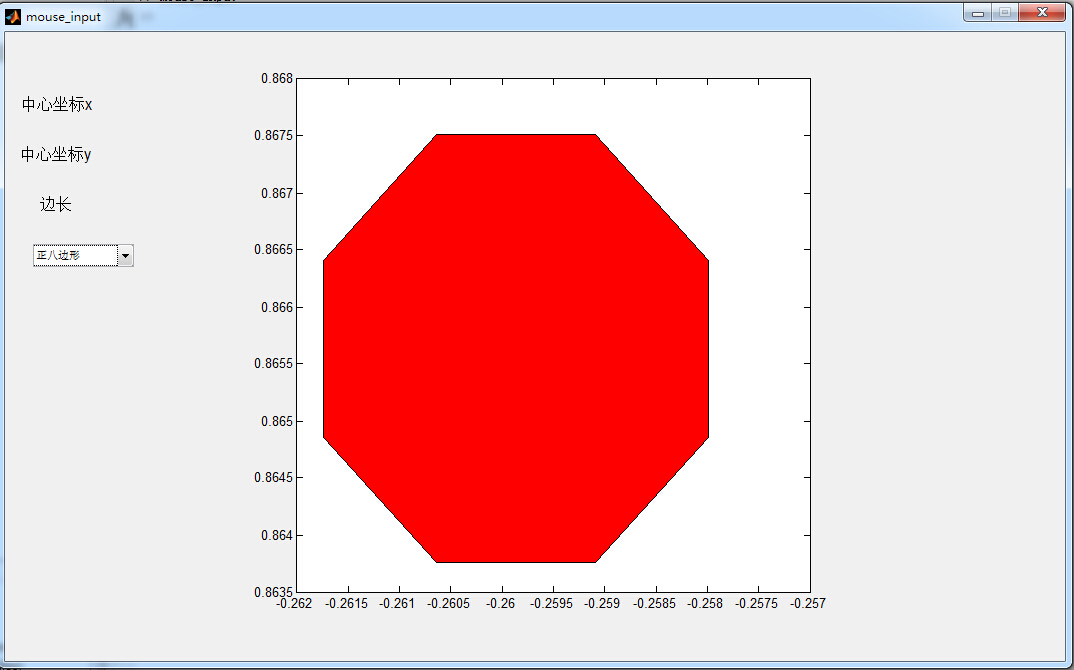The width and height of the screenshot is (1074, 670).
Task: Click y-axis tick label 0.8655
Action: (273, 363)
